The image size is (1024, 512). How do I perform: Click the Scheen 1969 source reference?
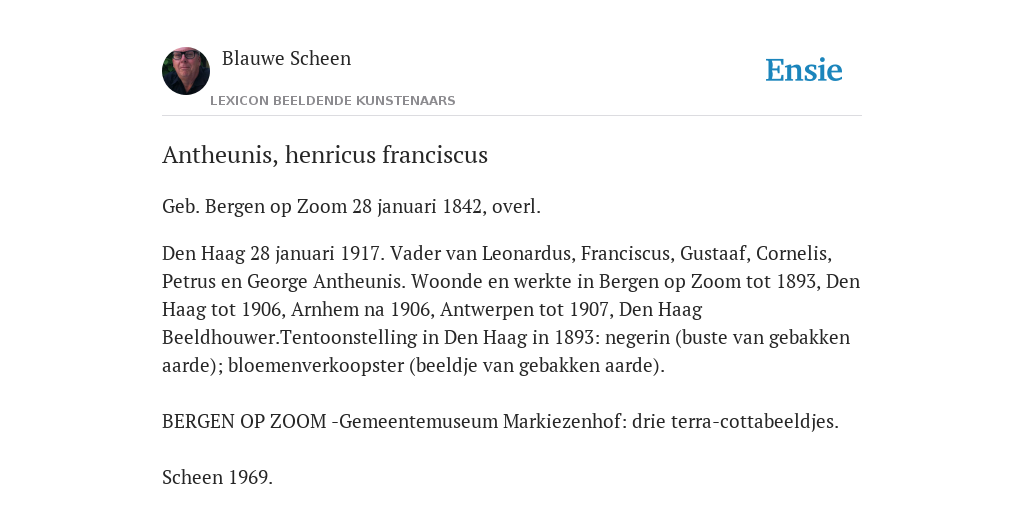pyautogui.click(x=217, y=477)
